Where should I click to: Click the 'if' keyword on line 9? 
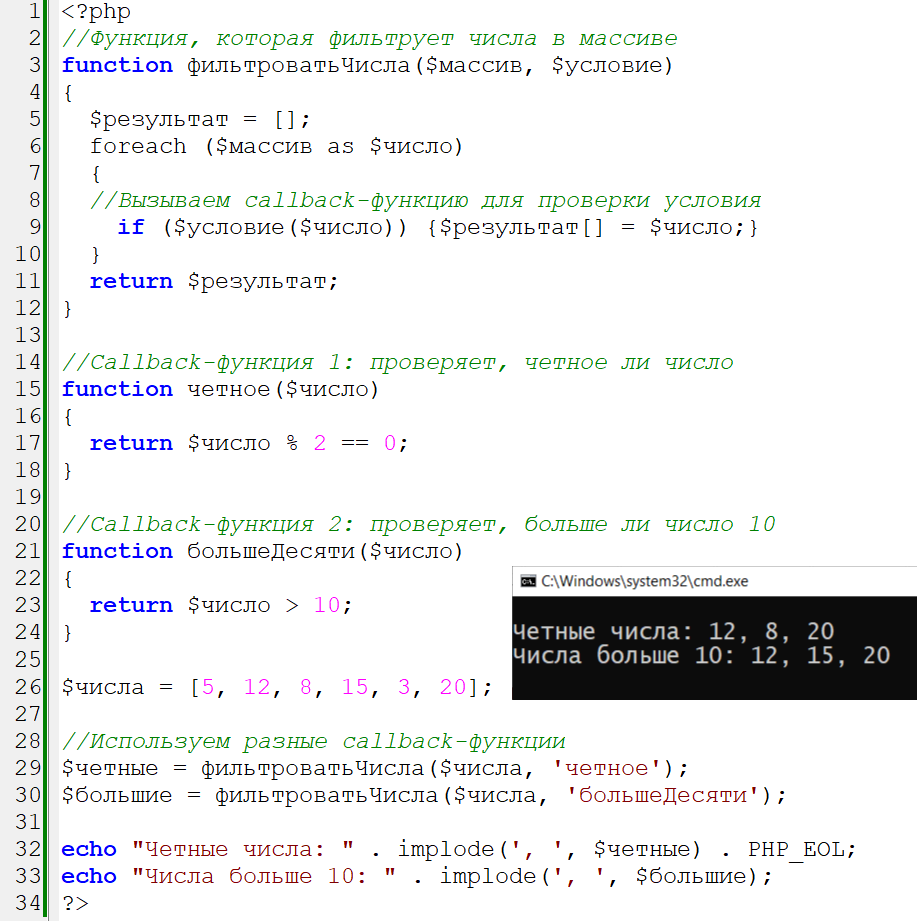[x=131, y=227]
